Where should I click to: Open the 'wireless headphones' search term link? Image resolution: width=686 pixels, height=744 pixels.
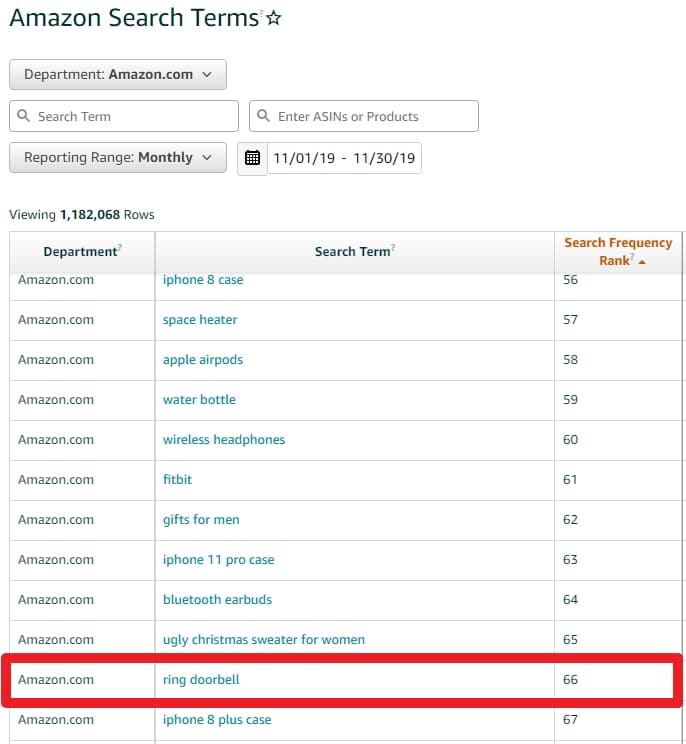(x=224, y=440)
